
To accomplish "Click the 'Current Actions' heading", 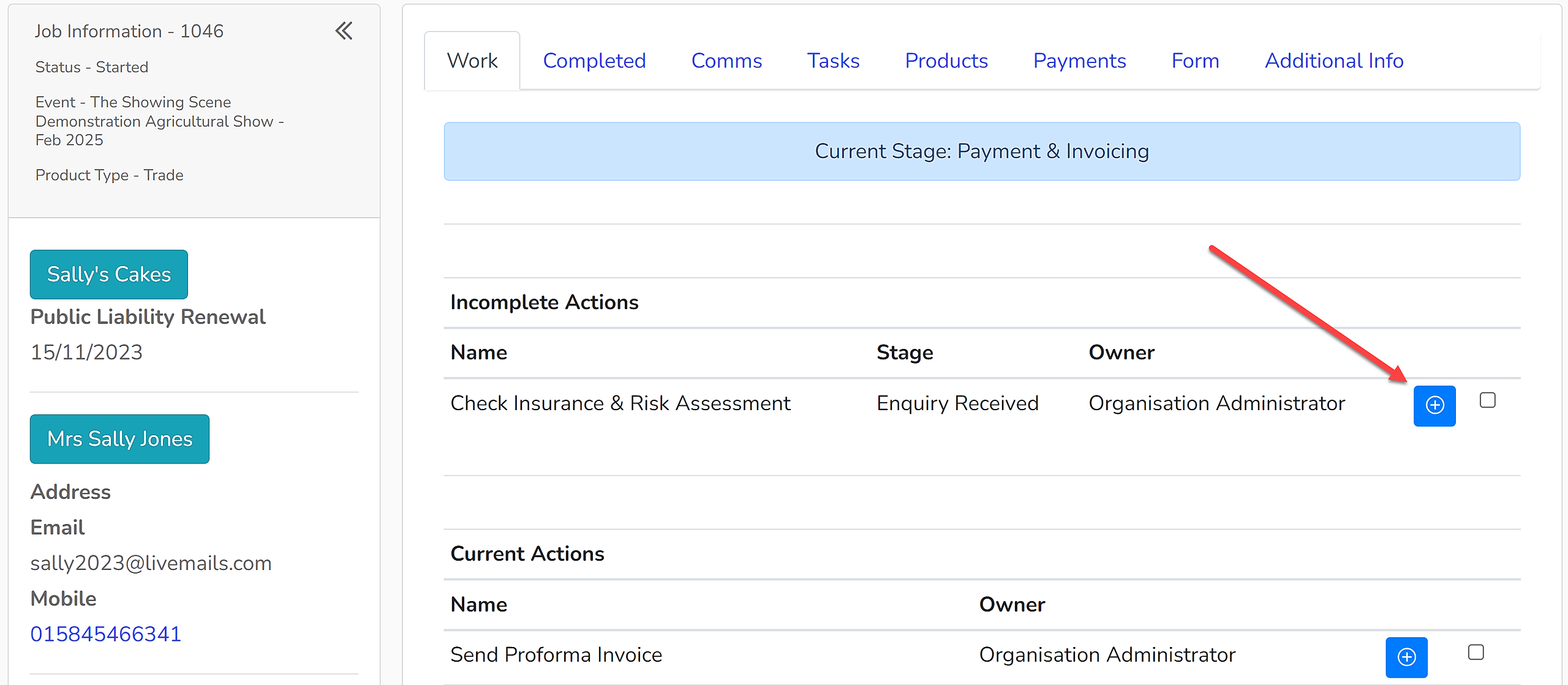I will 527,554.
